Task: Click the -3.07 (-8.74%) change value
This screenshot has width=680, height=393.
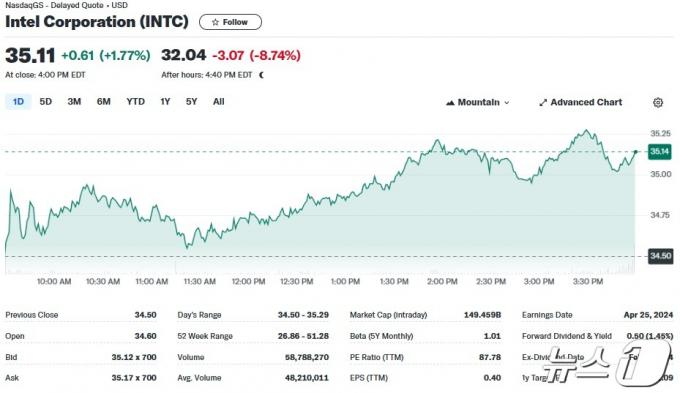Action: [x=256, y=56]
